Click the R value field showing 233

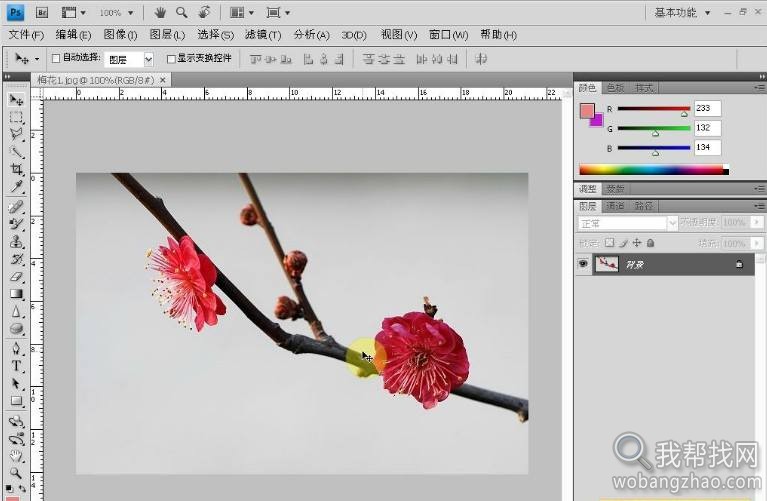[707, 108]
